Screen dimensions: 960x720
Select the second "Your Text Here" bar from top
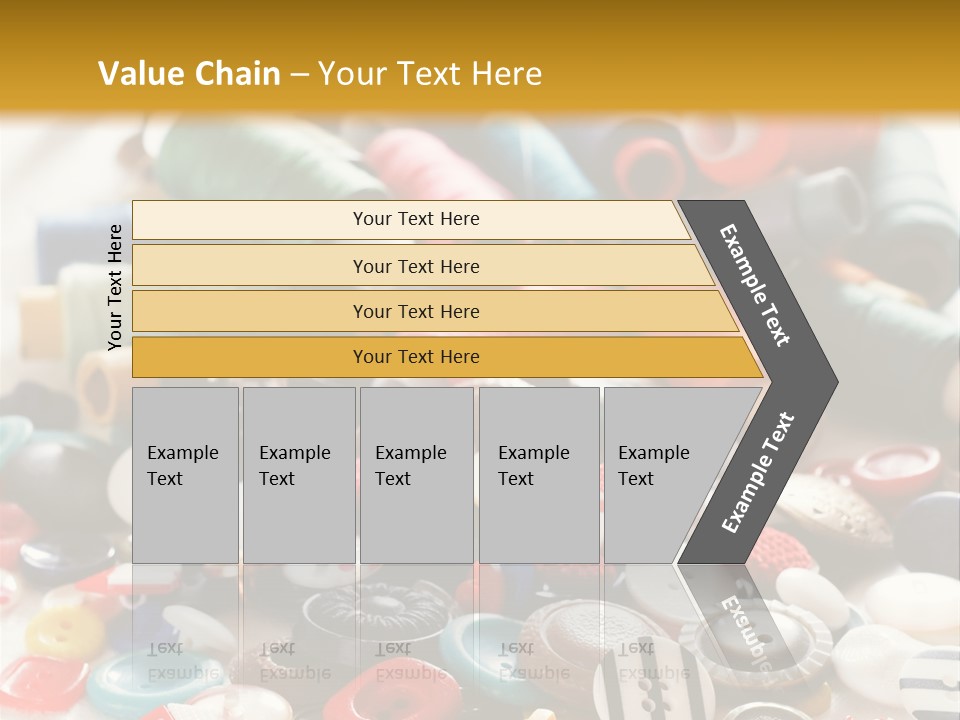coord(416,266)
